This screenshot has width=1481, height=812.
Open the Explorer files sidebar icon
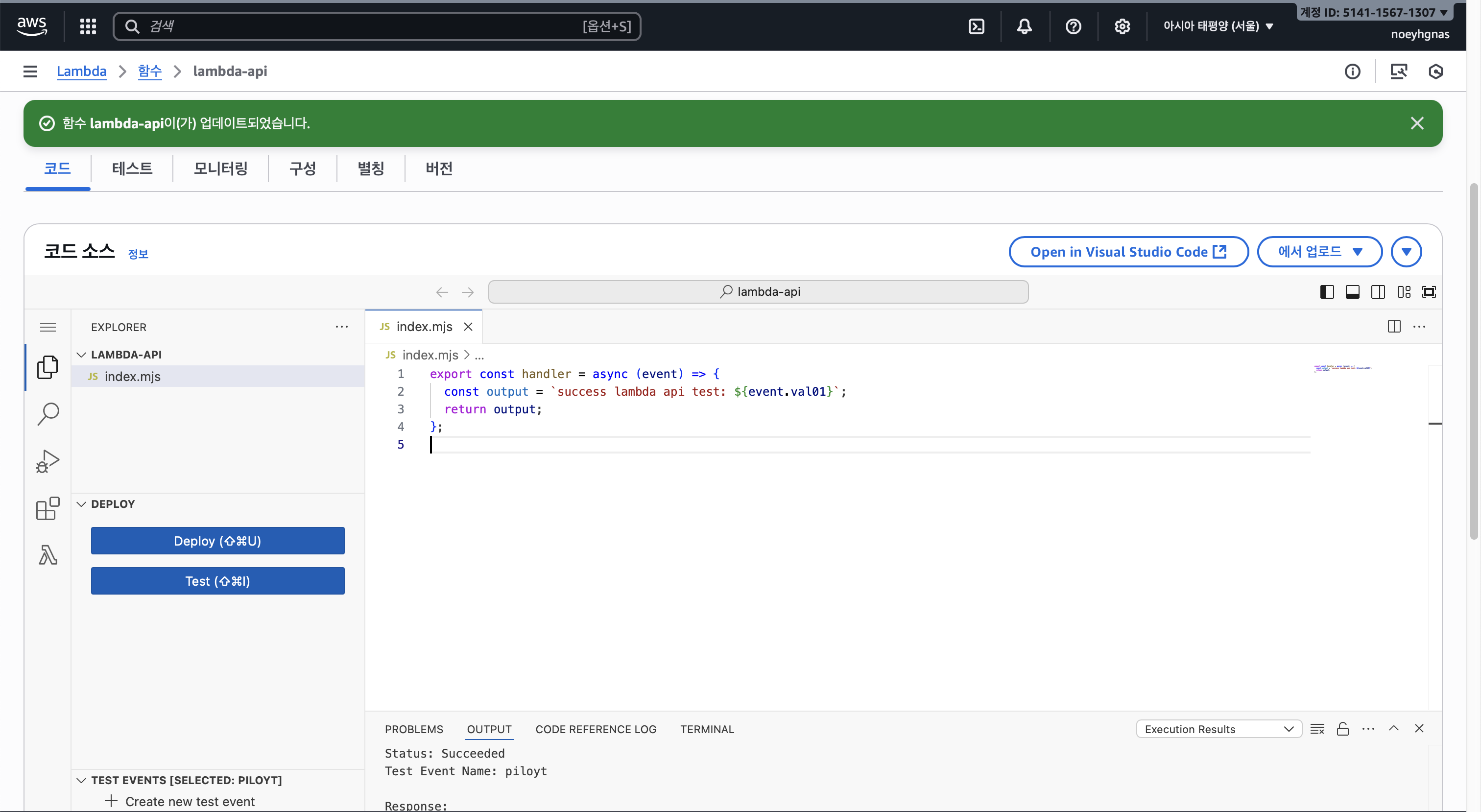(48, 367)
